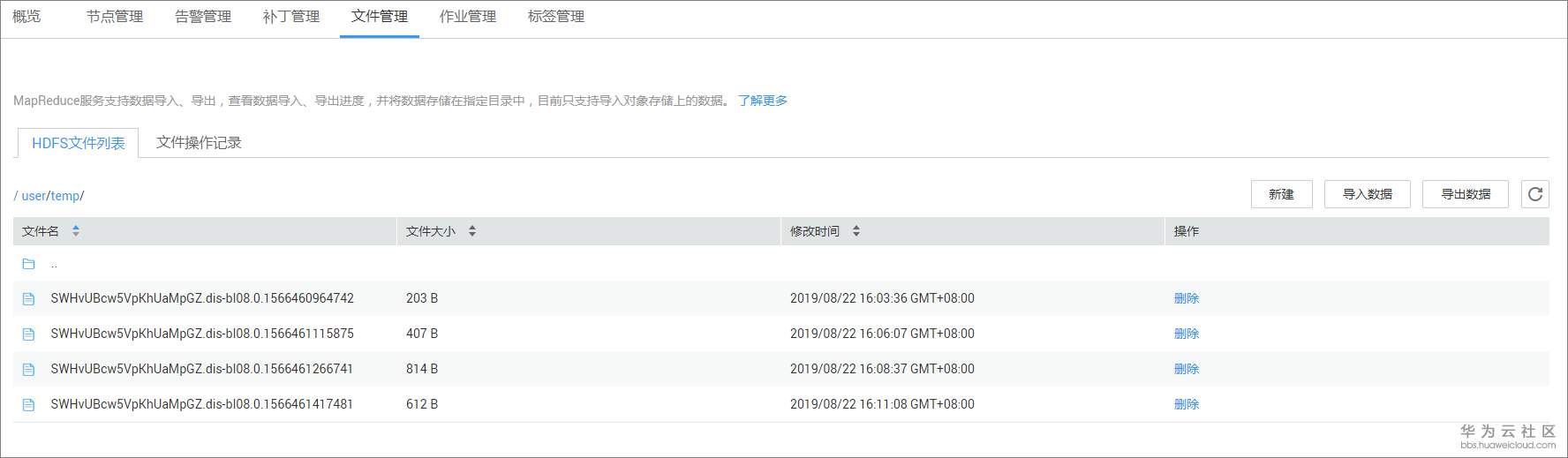Go to root directory via the / breadcrumb

(16, 196)
